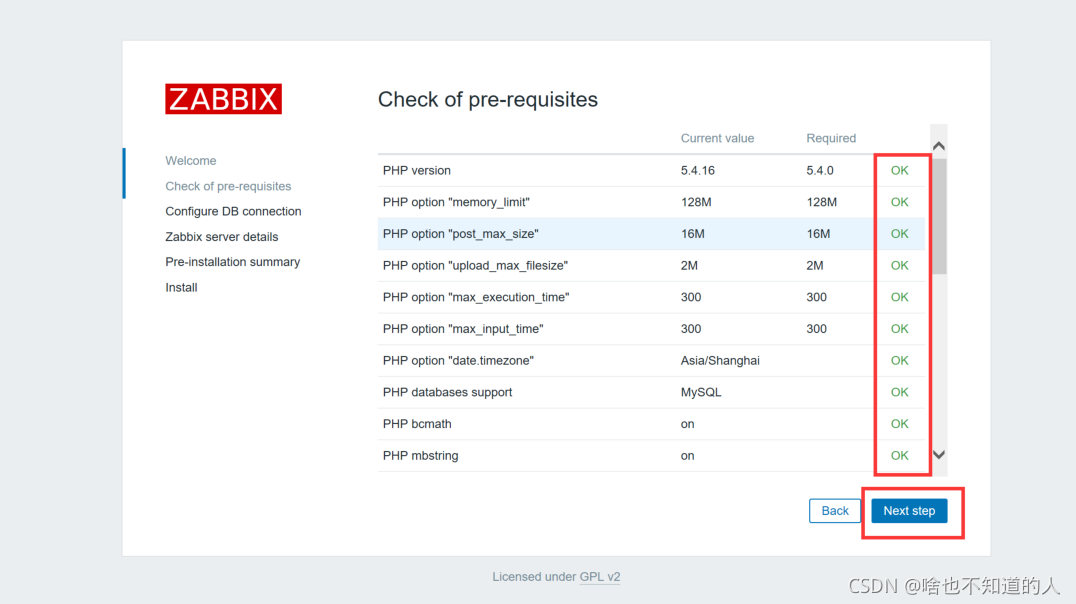Click the OK status for PHP bcmath

click(899, 424)
